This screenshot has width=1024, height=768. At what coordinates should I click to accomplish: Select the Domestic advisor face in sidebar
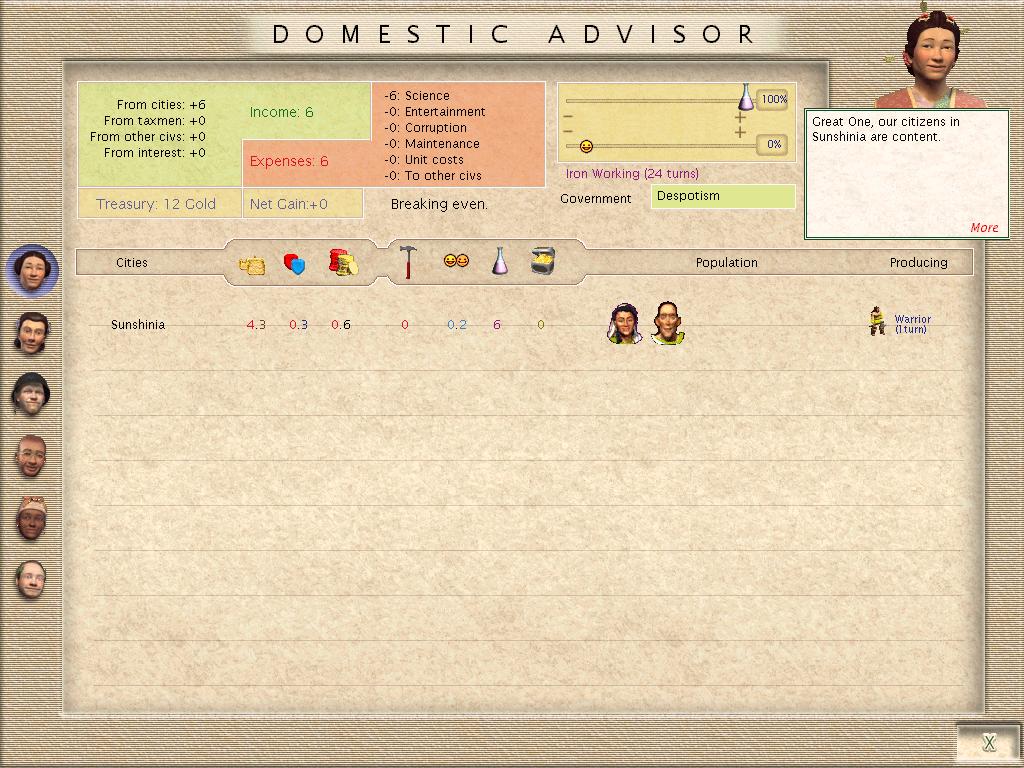32,271
